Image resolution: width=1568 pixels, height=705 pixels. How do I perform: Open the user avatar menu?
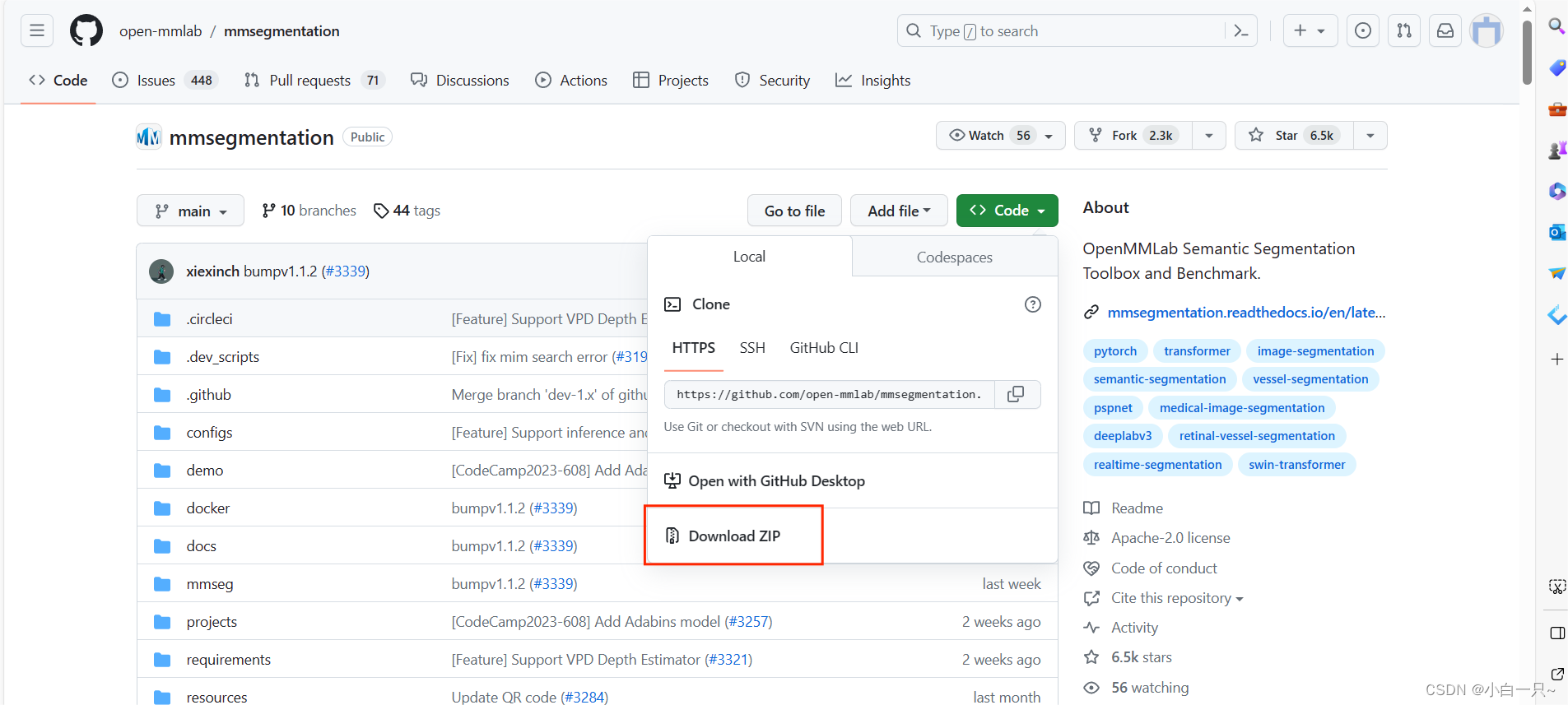(1487, 31)
